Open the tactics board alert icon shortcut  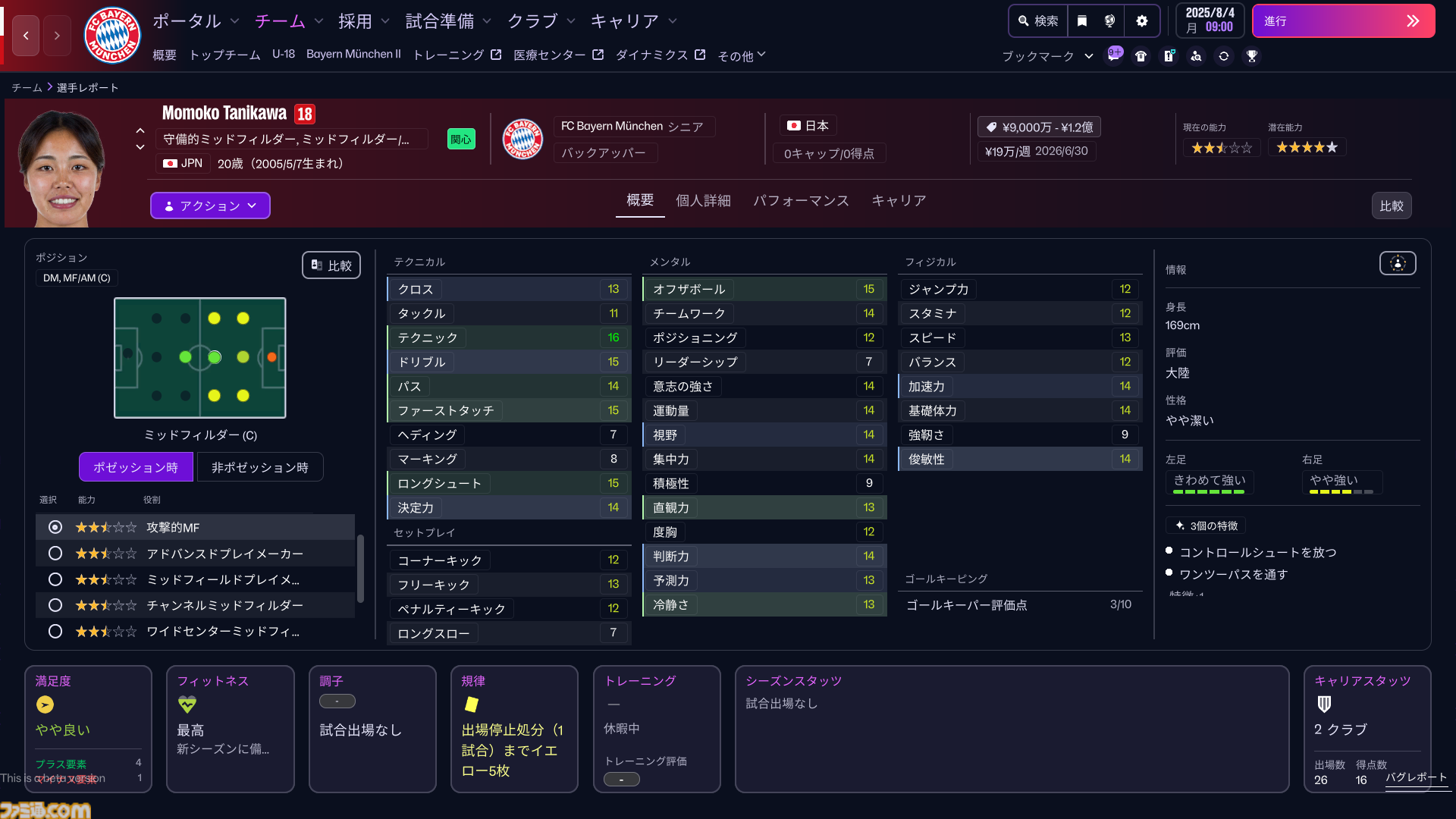1169,56
